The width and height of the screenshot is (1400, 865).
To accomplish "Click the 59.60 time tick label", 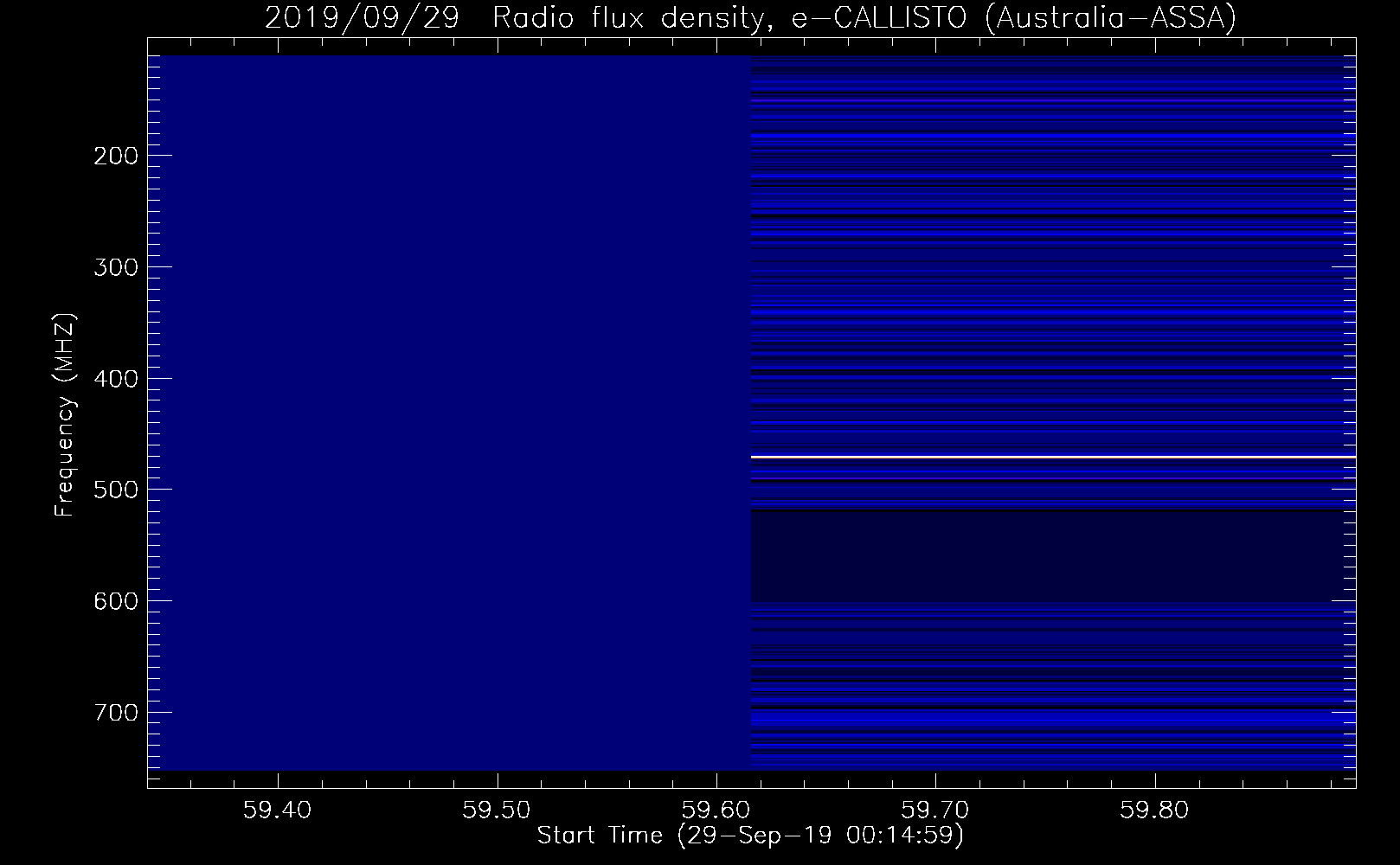I will click(716, 810).
